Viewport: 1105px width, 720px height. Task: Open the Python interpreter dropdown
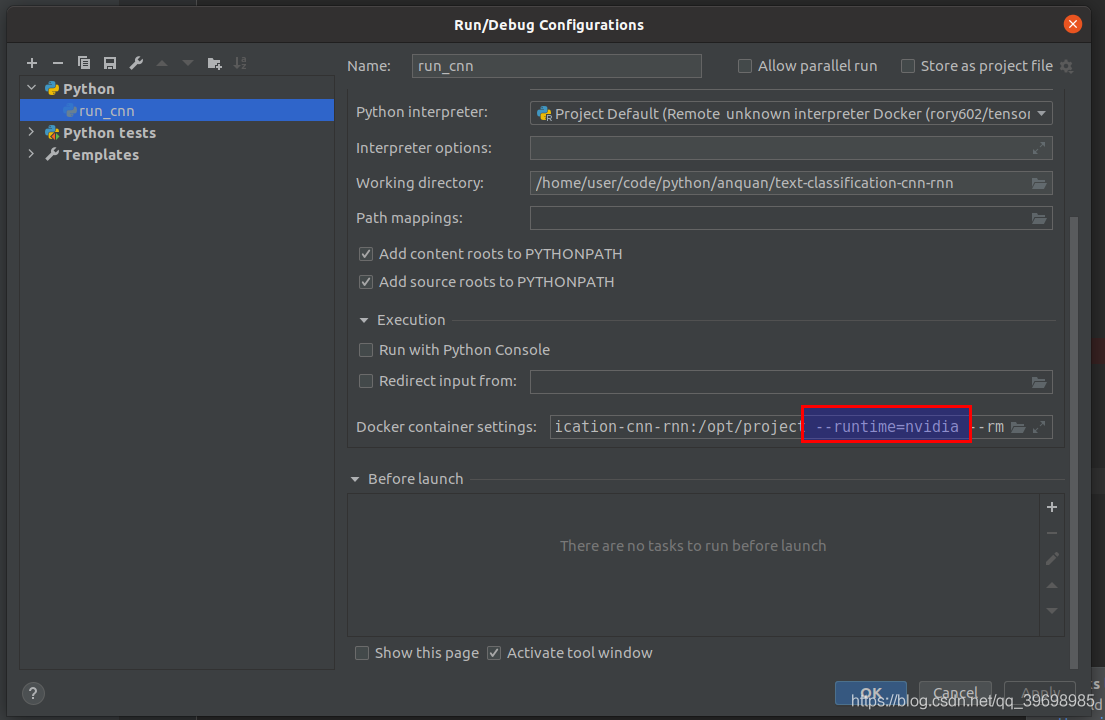(x=790, y=114)
